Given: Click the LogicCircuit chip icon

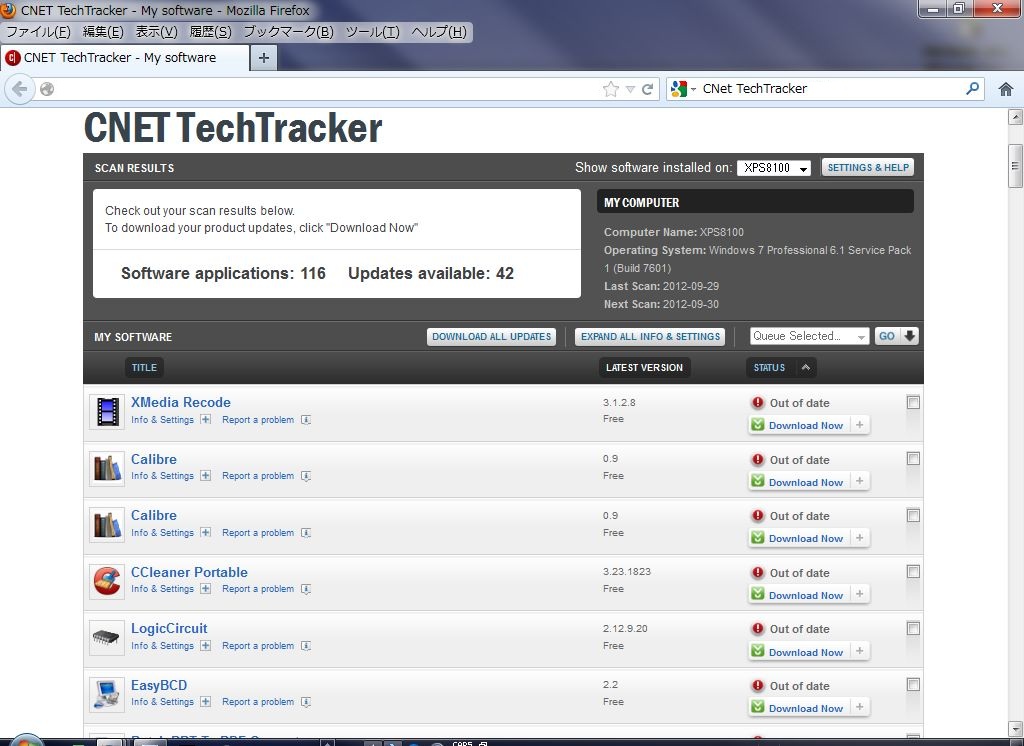Looking at the screenshot, I should point(107,638).
